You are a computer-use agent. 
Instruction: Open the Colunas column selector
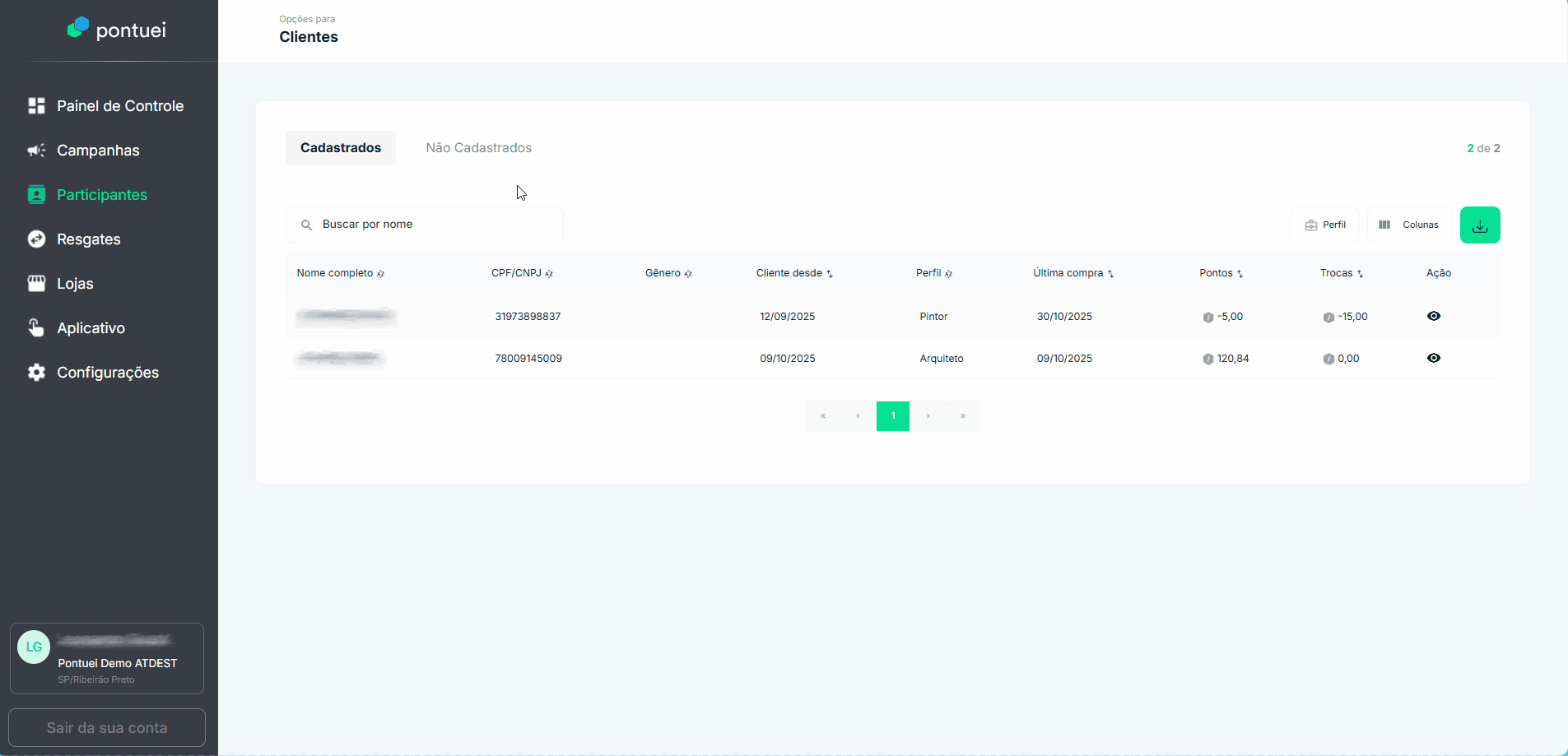(1409, 225)
